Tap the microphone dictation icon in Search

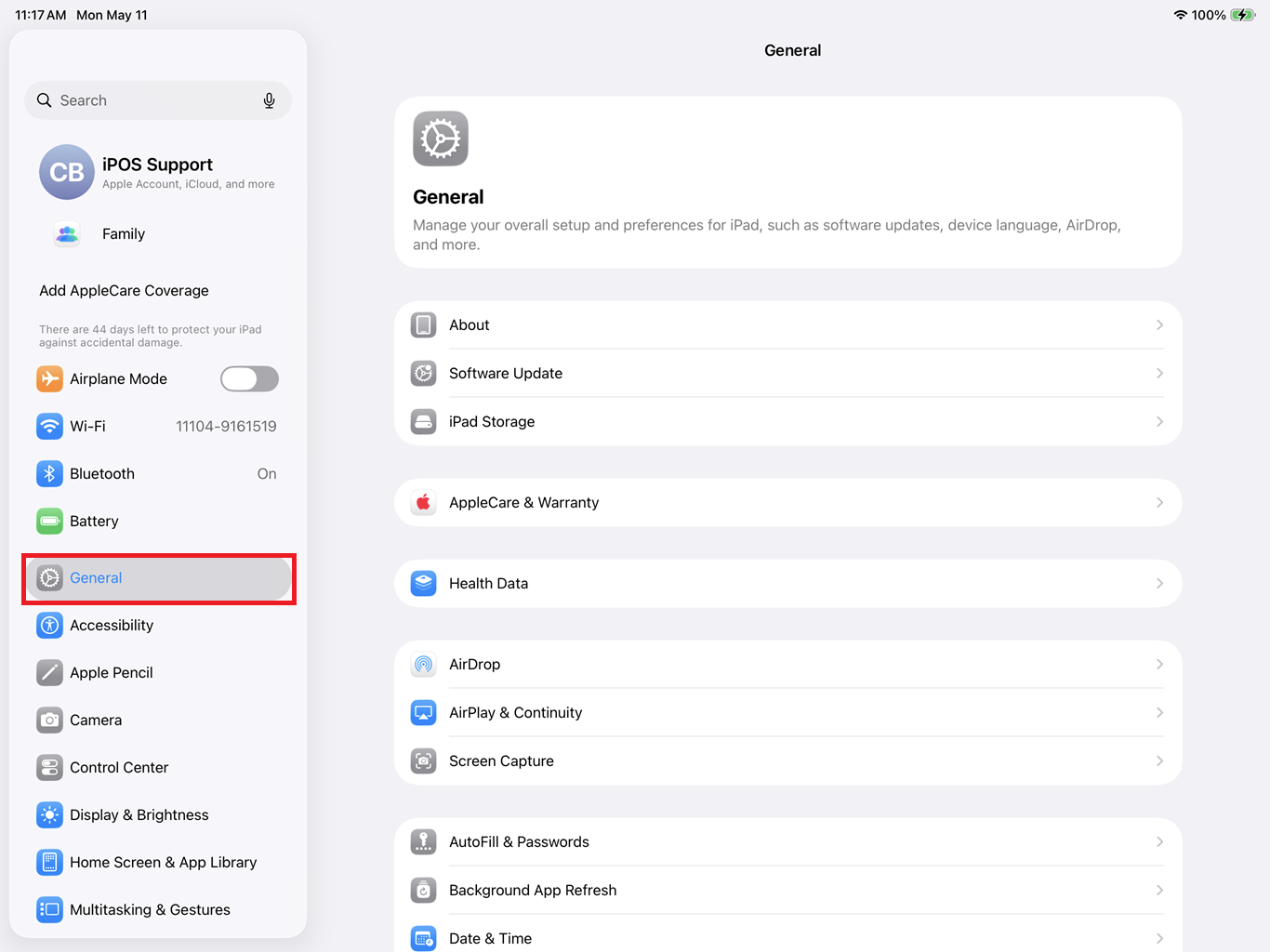(x=269, y=100)
